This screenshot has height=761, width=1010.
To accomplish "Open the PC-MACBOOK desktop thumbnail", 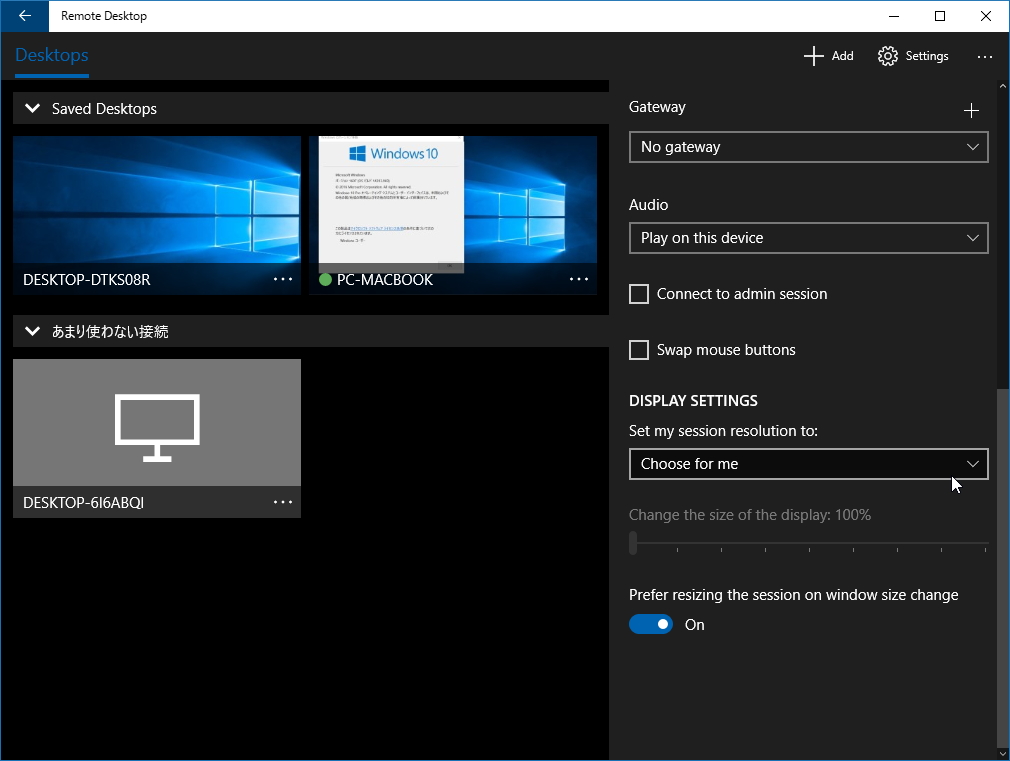I will (453, 200).
